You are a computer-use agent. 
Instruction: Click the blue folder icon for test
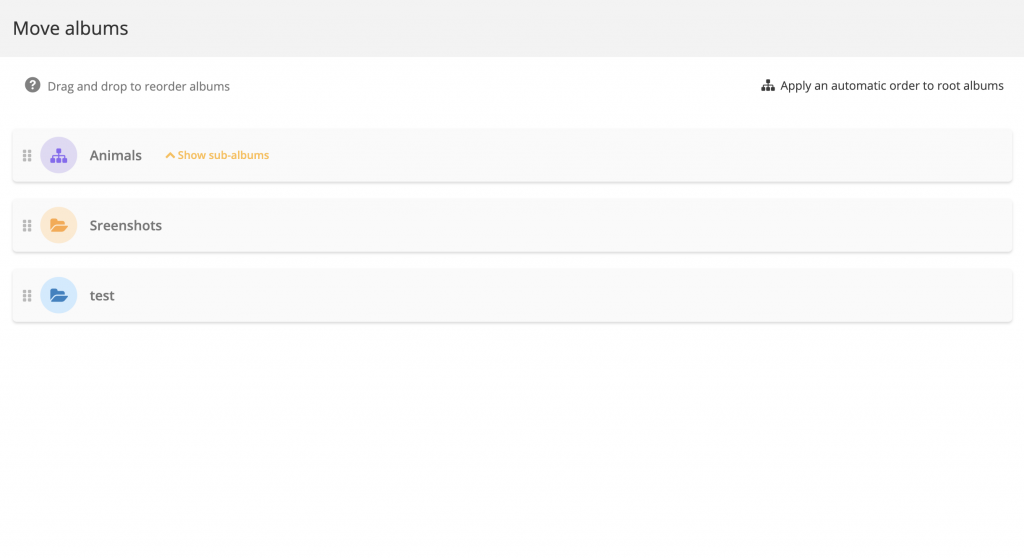(x=59, y=296)
